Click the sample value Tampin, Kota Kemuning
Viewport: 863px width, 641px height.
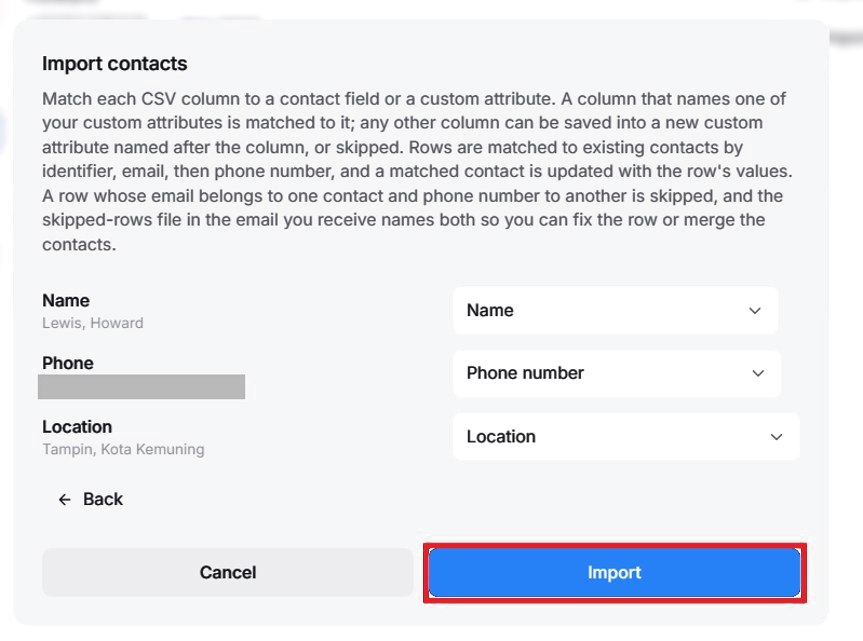click(123, 450)
